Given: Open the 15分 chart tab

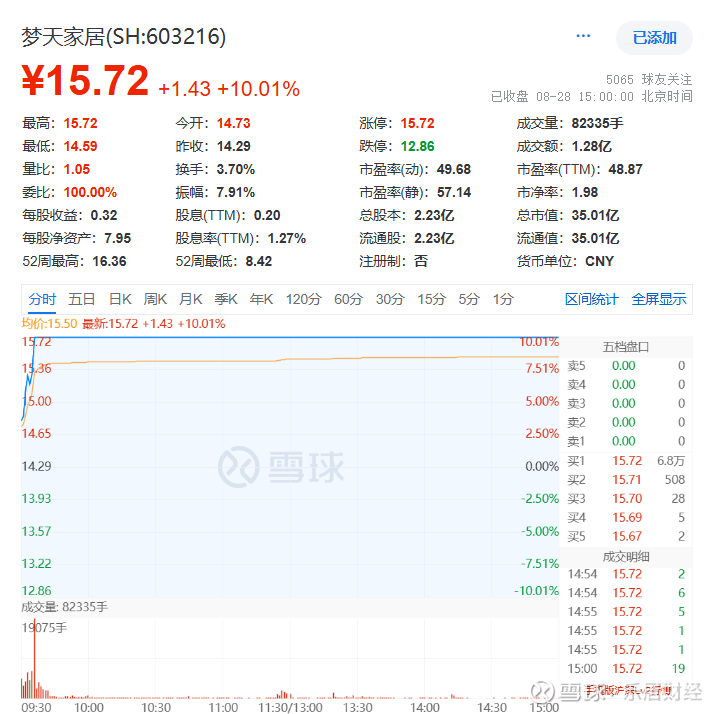Looking at the screenshot, I should (x=431, y=299).
